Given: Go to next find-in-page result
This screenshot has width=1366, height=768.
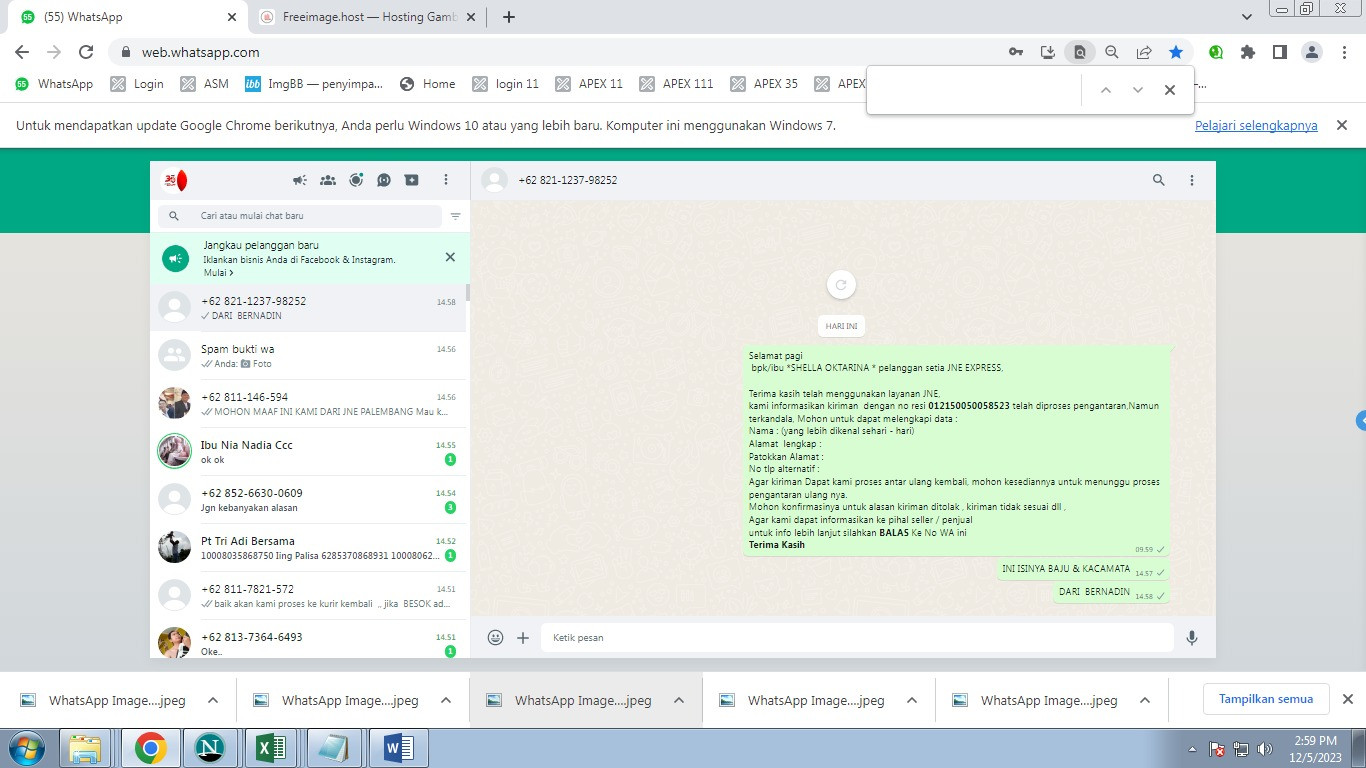Looking at the screenshot, I should 1138,90.
